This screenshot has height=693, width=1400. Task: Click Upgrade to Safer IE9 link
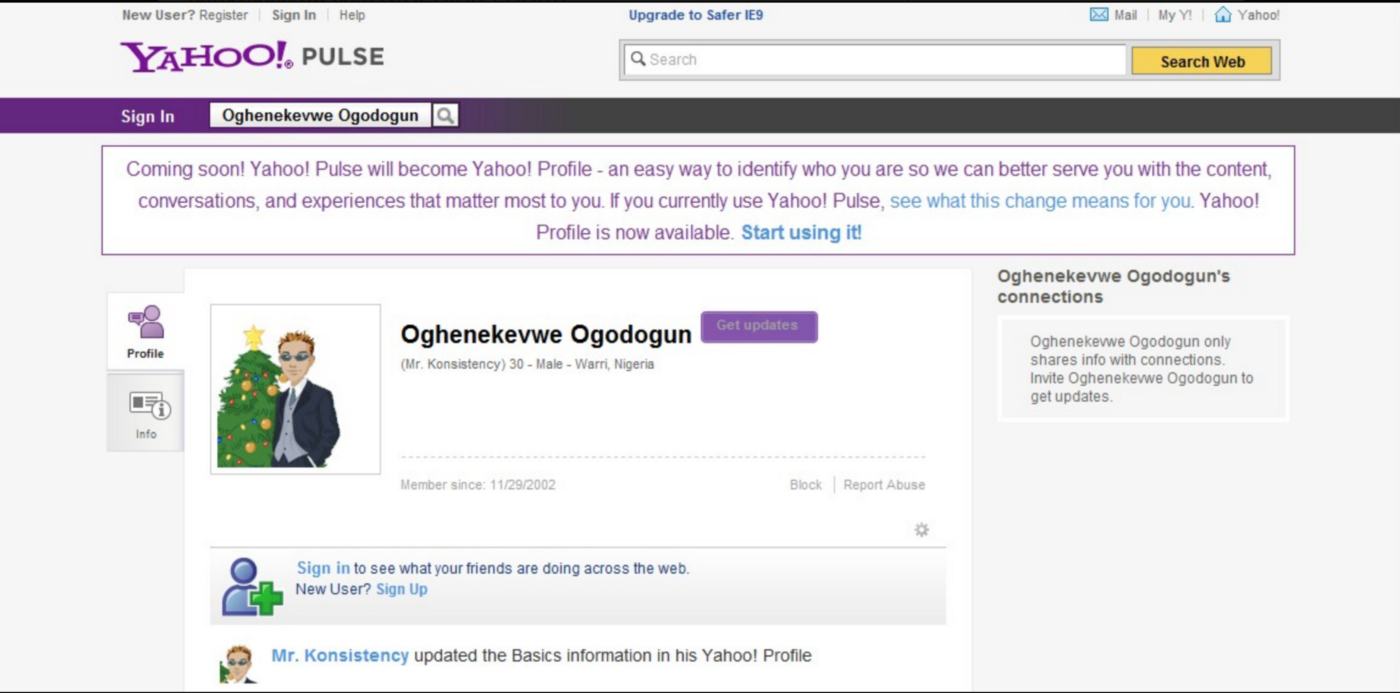(x=696, y=15)
